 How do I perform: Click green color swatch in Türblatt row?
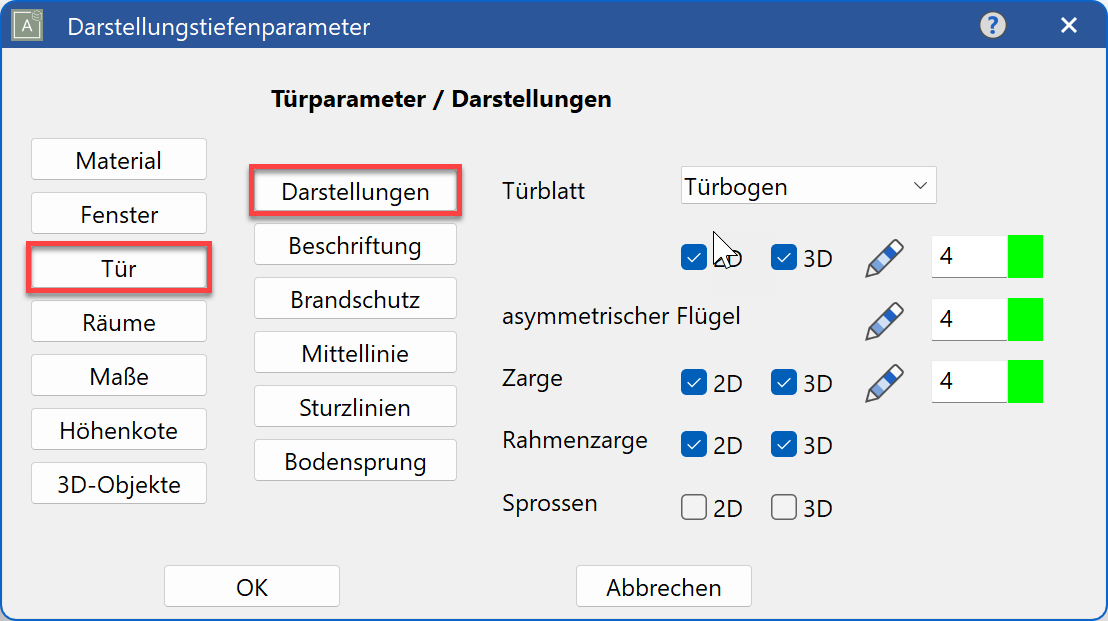pyautogui.click(x=1025, y=257)
